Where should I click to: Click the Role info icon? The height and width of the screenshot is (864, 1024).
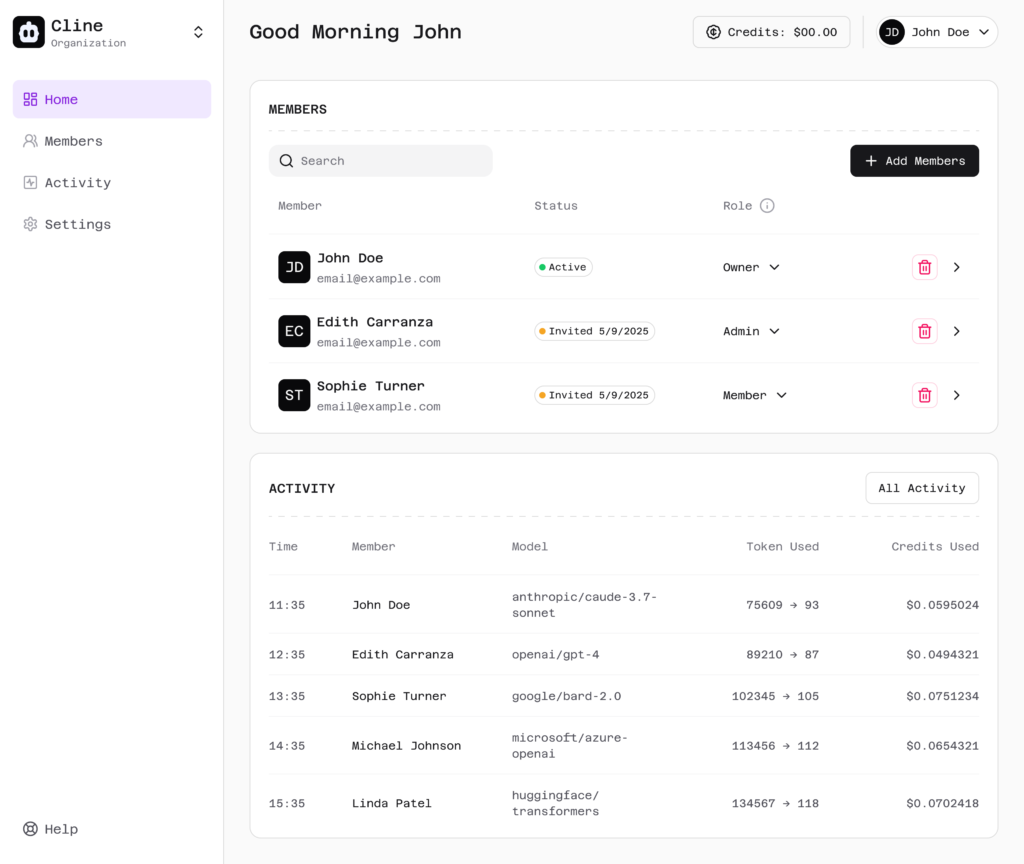point(767,206)
